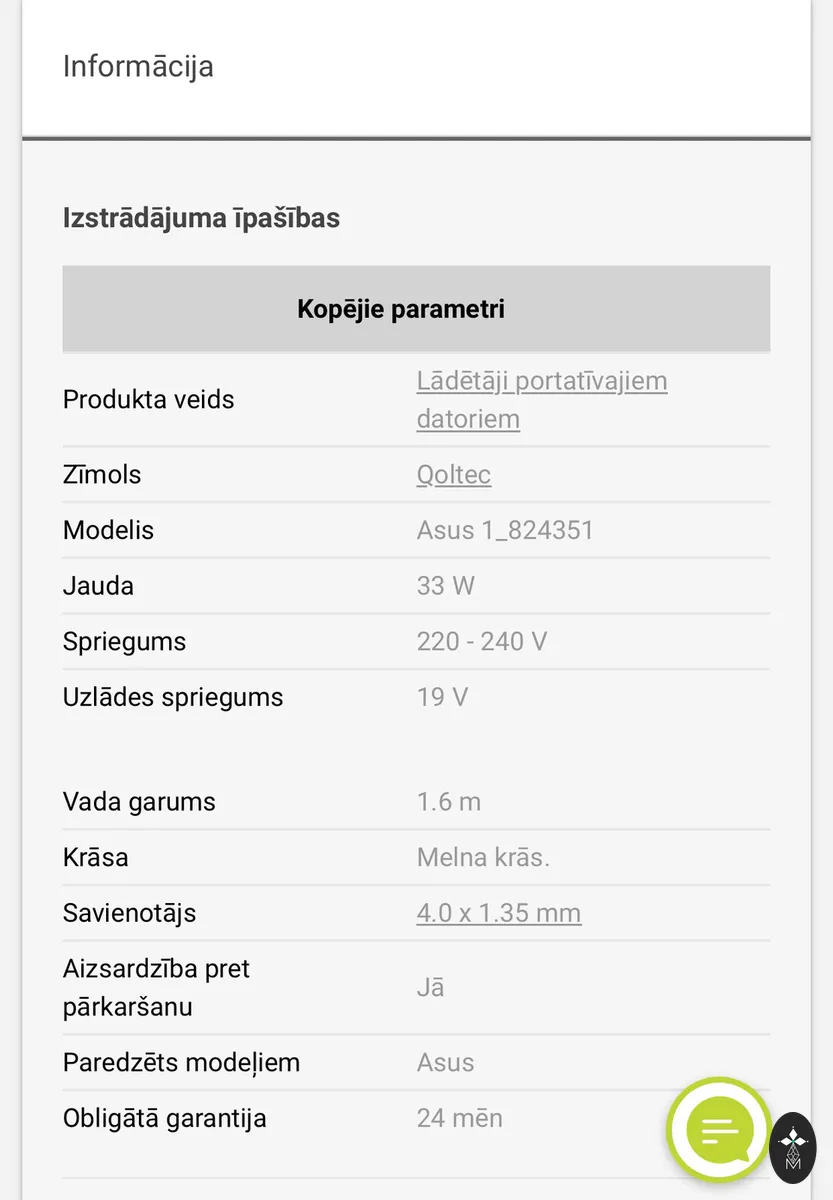The width and height of the screenshot is (833, 1200).
Task: Click the Obligātā garantija label
Action: (164, 1118)
